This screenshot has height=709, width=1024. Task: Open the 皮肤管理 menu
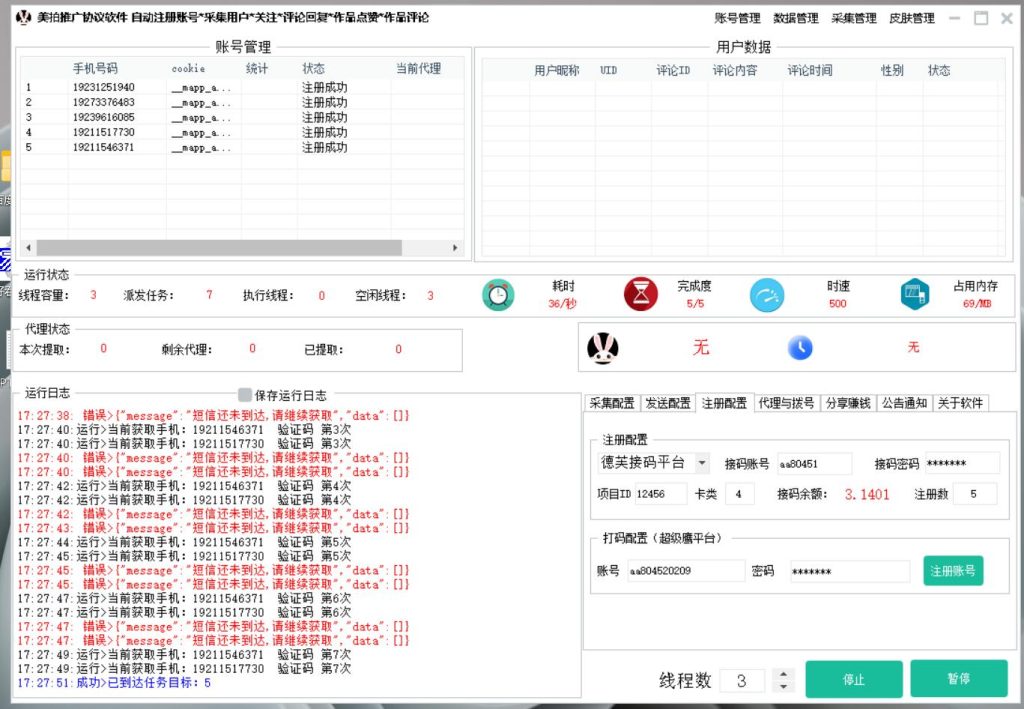(x=911, y=18)
